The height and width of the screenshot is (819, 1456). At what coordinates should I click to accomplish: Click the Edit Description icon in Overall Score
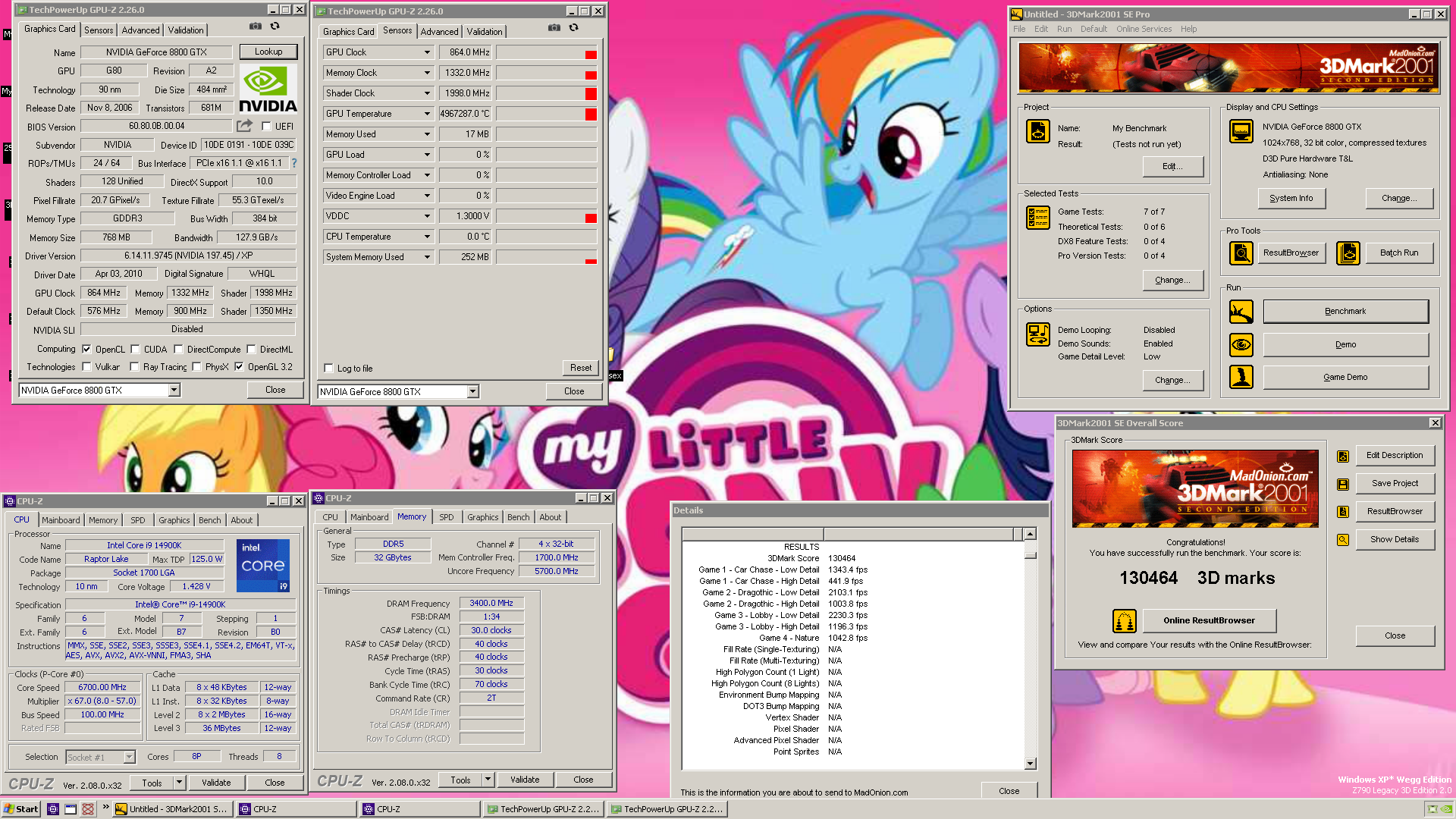[x=1343, y=457]
